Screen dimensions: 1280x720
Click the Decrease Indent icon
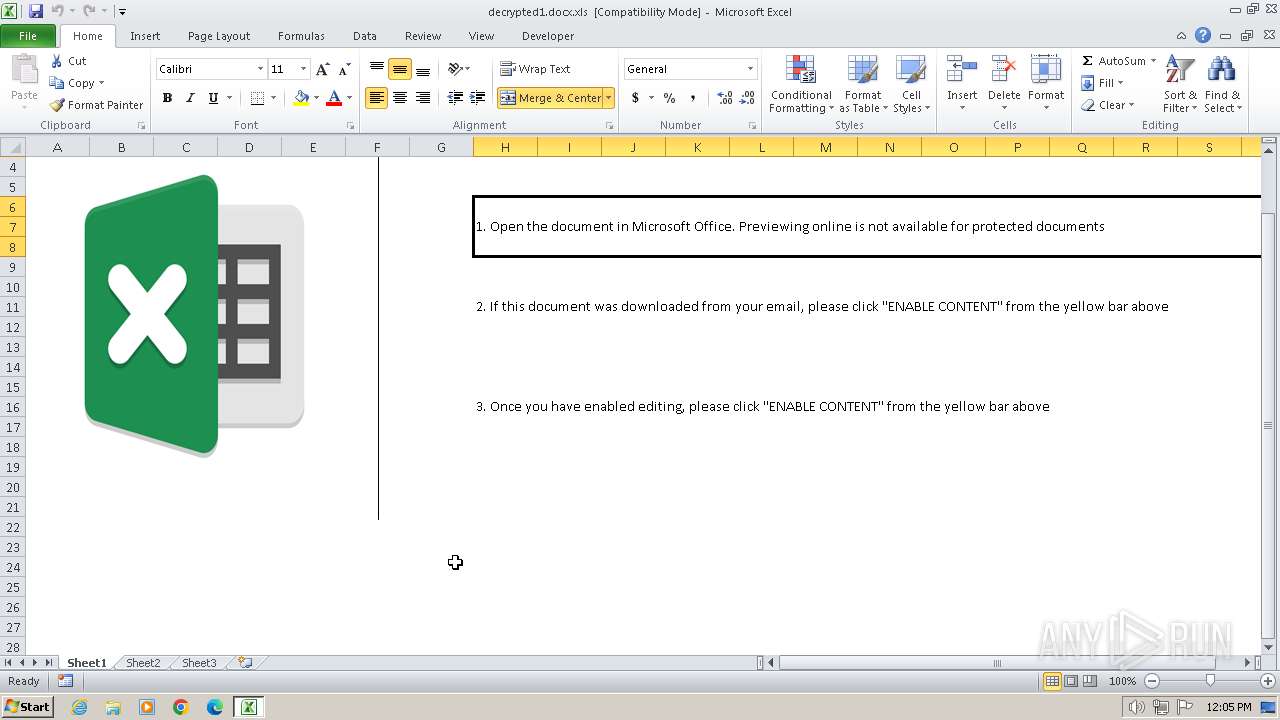pos(455,98)
